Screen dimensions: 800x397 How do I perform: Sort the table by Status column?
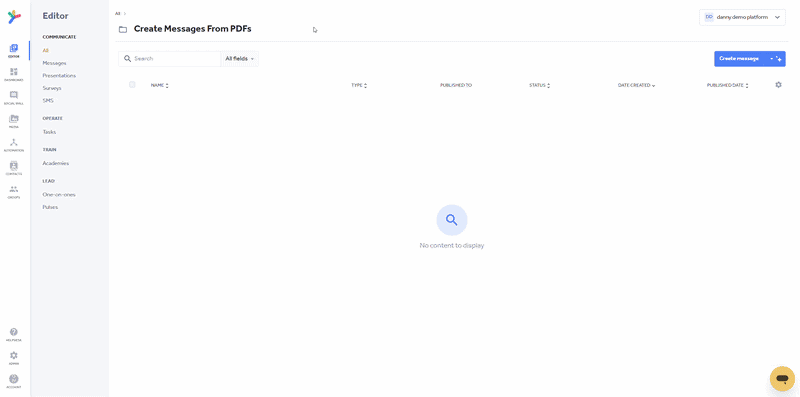pos(539,85)
